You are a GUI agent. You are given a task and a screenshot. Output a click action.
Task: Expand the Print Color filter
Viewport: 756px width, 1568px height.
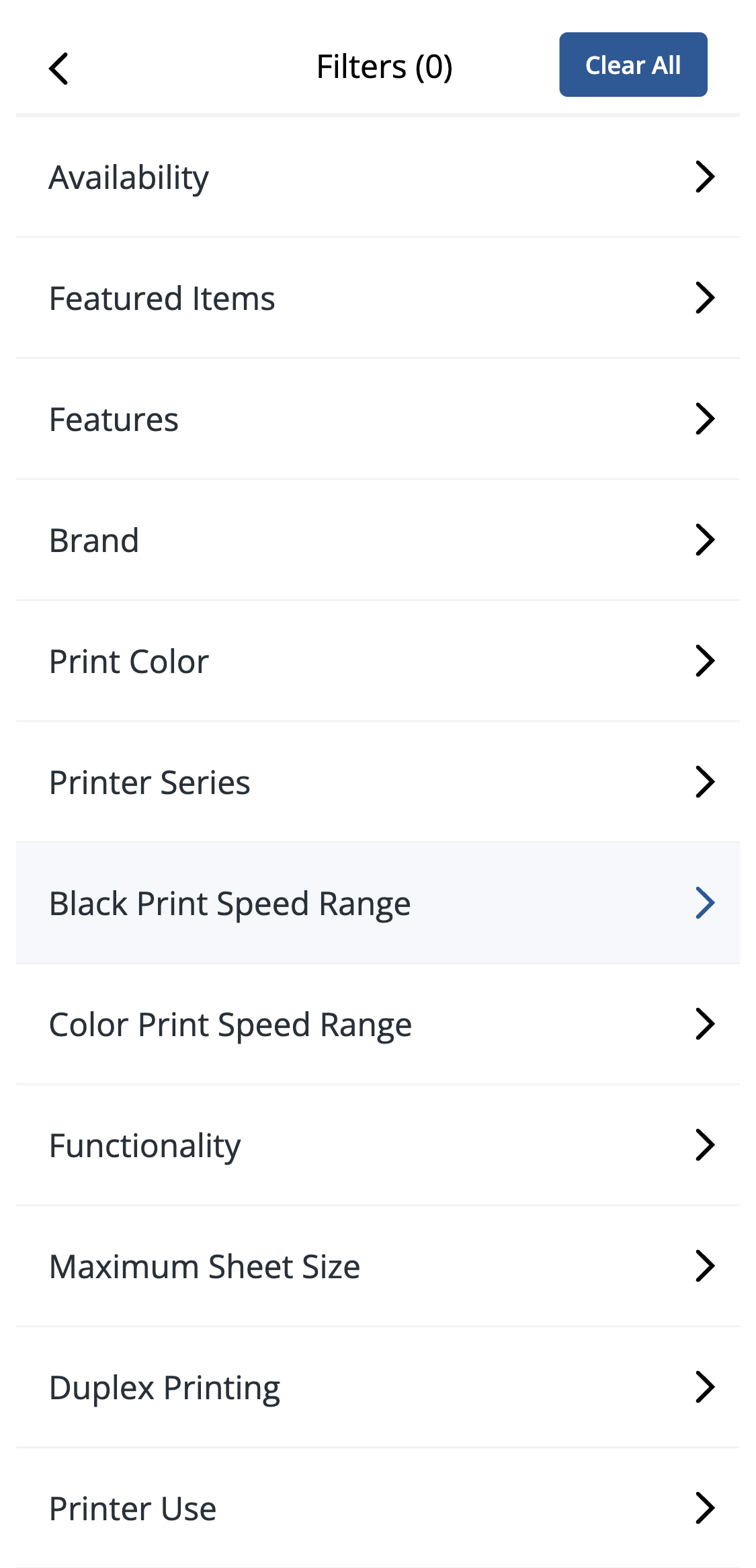coord(705,660)
